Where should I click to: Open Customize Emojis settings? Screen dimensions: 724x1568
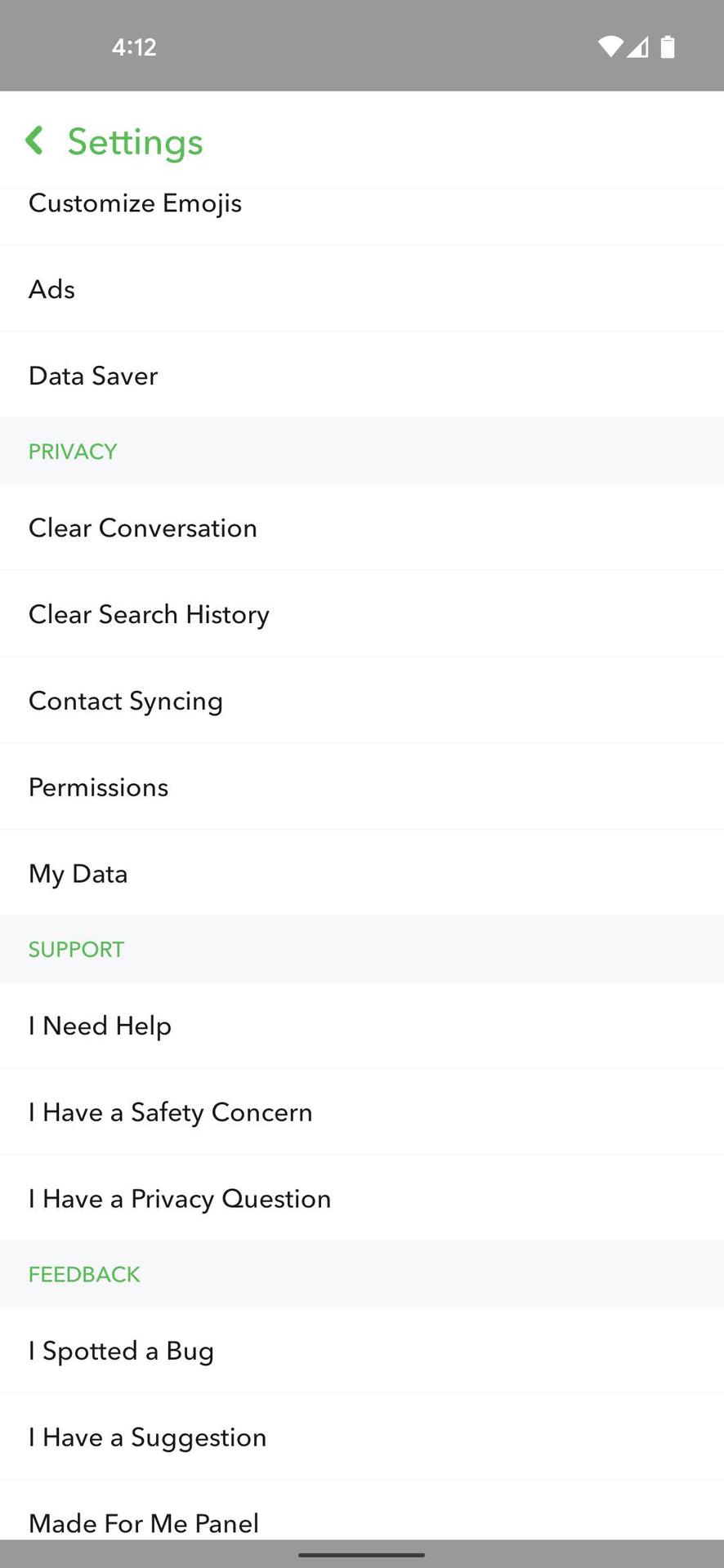[x=135, y=204]
